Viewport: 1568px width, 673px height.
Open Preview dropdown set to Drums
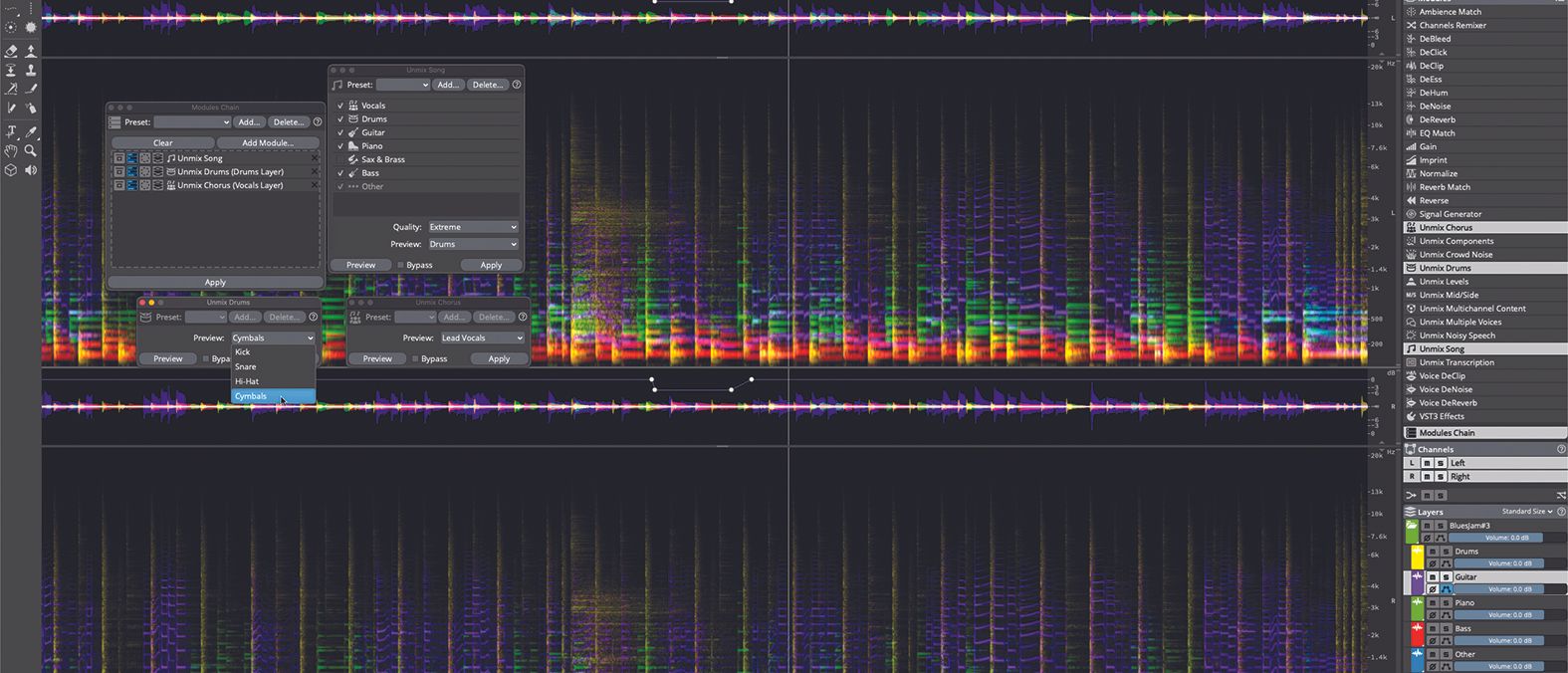point(473,244)
